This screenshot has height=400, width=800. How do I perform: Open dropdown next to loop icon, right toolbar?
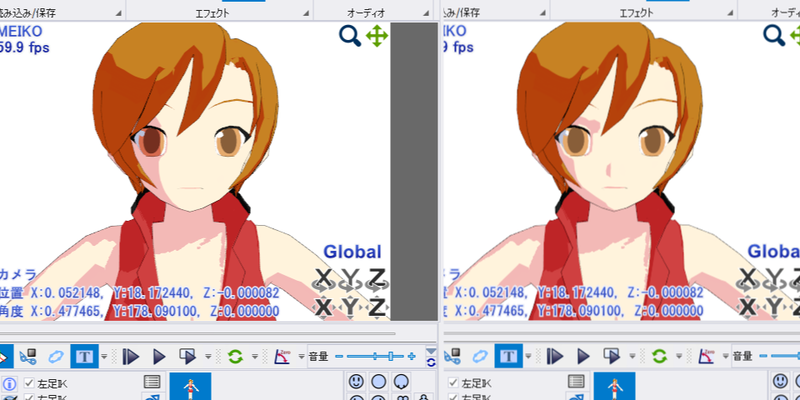coord(679,356)
